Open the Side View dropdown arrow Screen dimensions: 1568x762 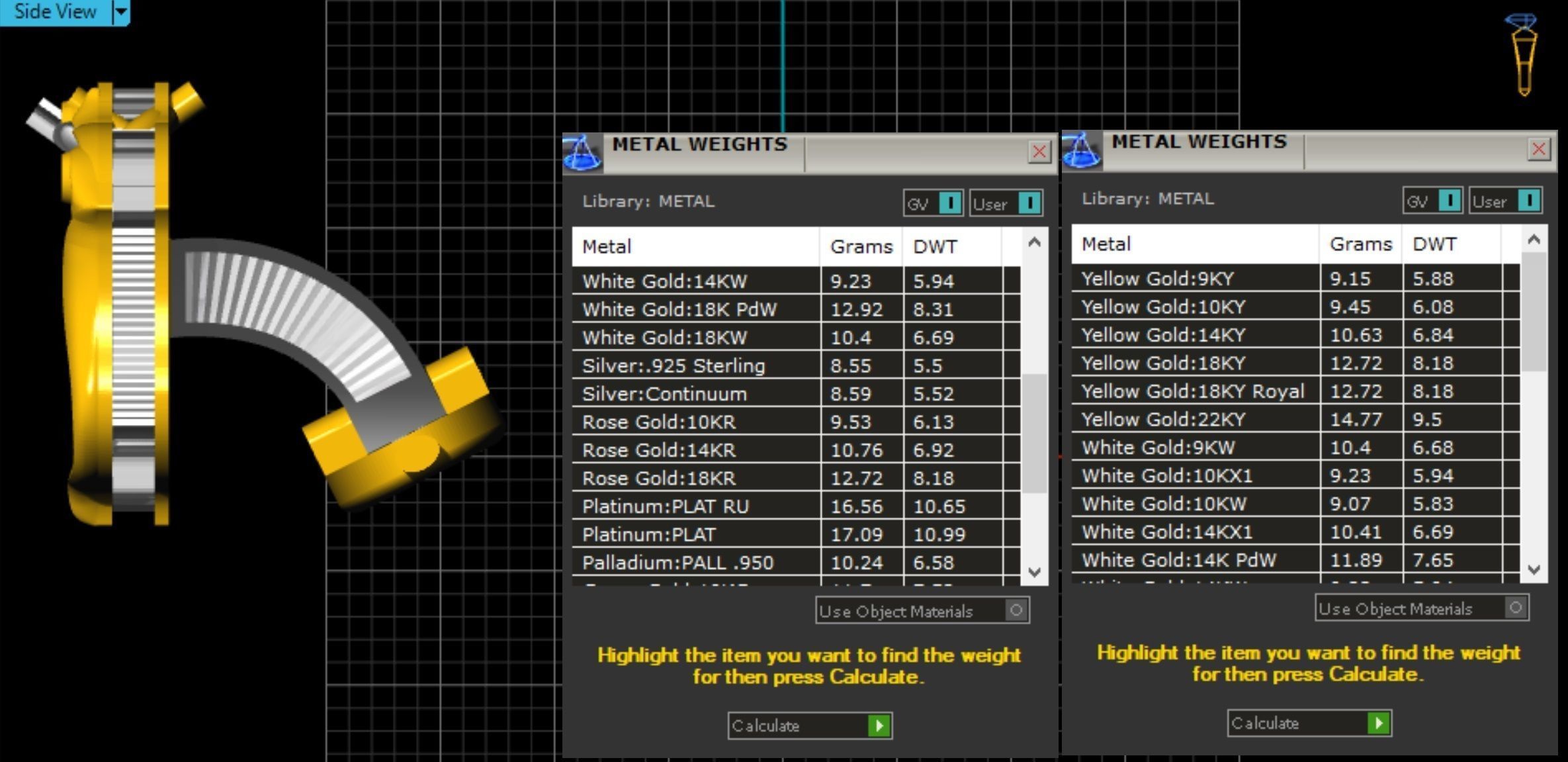(x=120, y=12)
